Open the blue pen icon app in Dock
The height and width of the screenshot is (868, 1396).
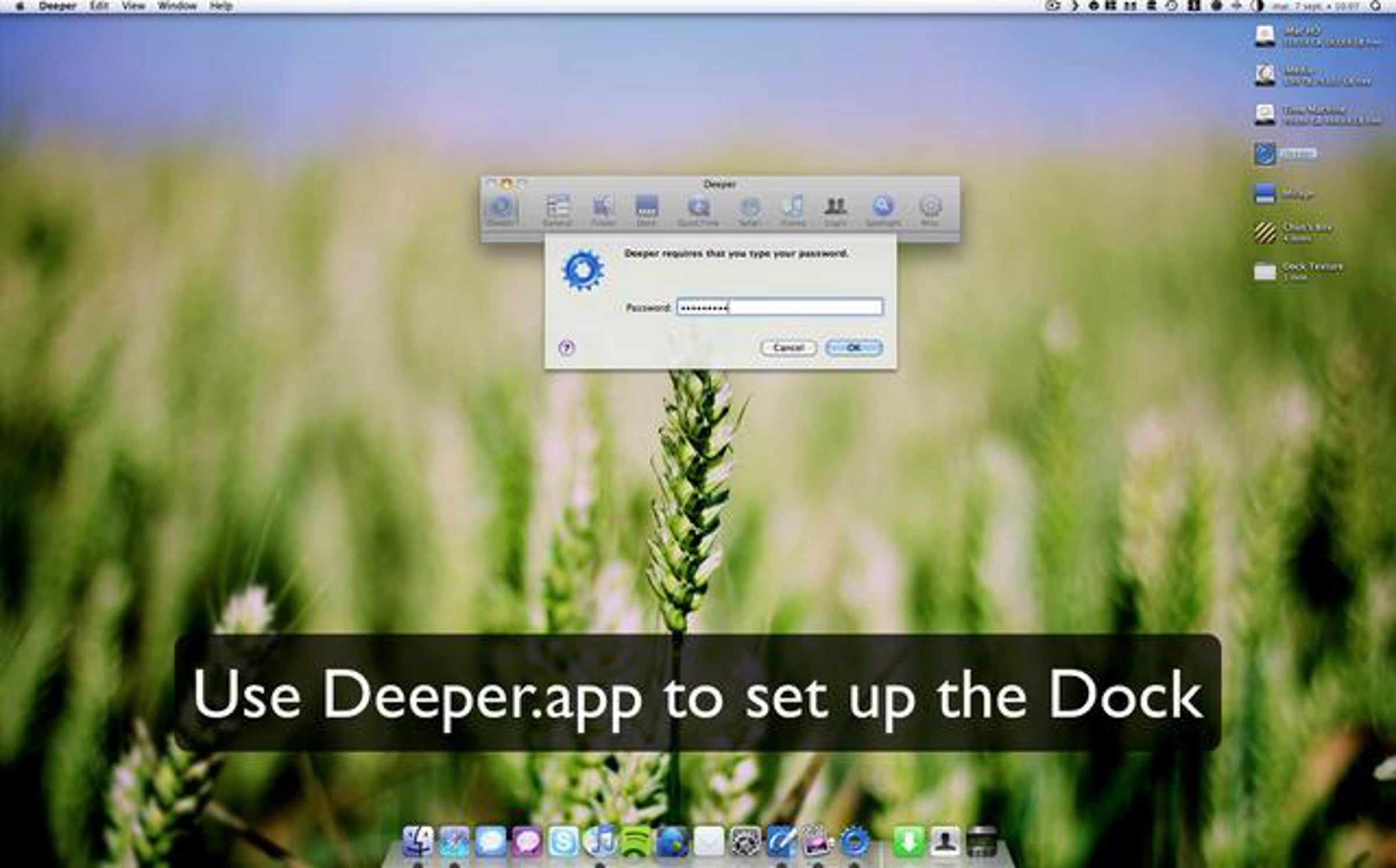pyautogui.click(x=782, y=841)
